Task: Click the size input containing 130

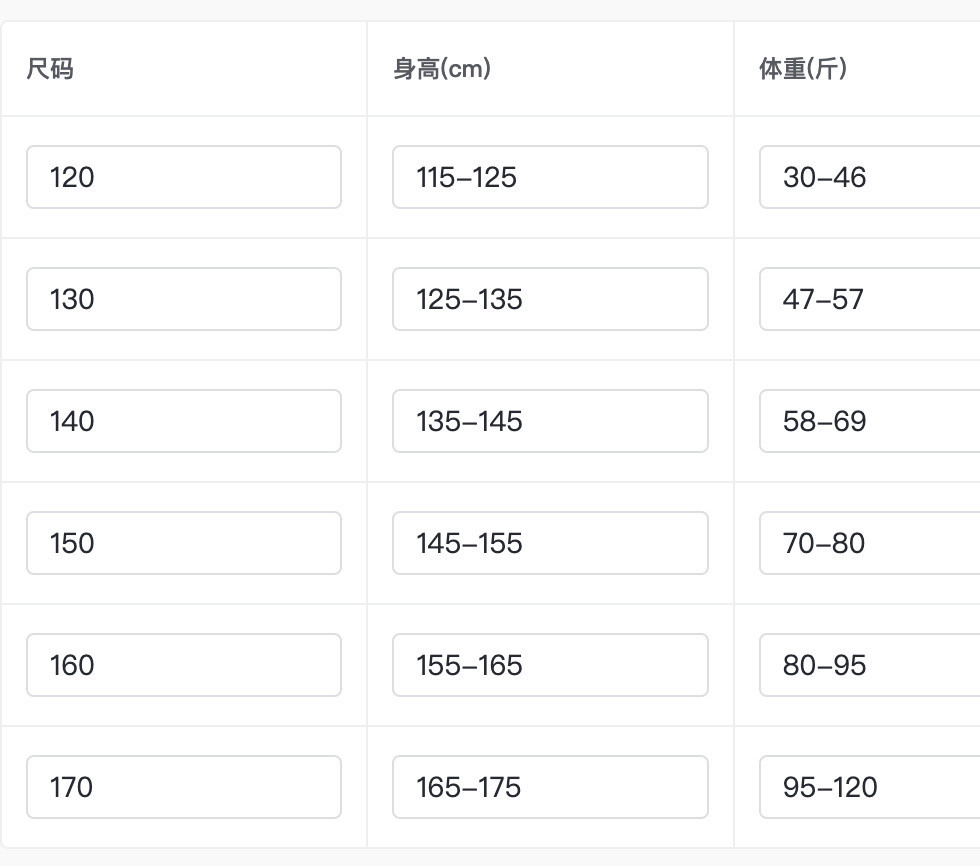Action: click(x=183, y=299)
